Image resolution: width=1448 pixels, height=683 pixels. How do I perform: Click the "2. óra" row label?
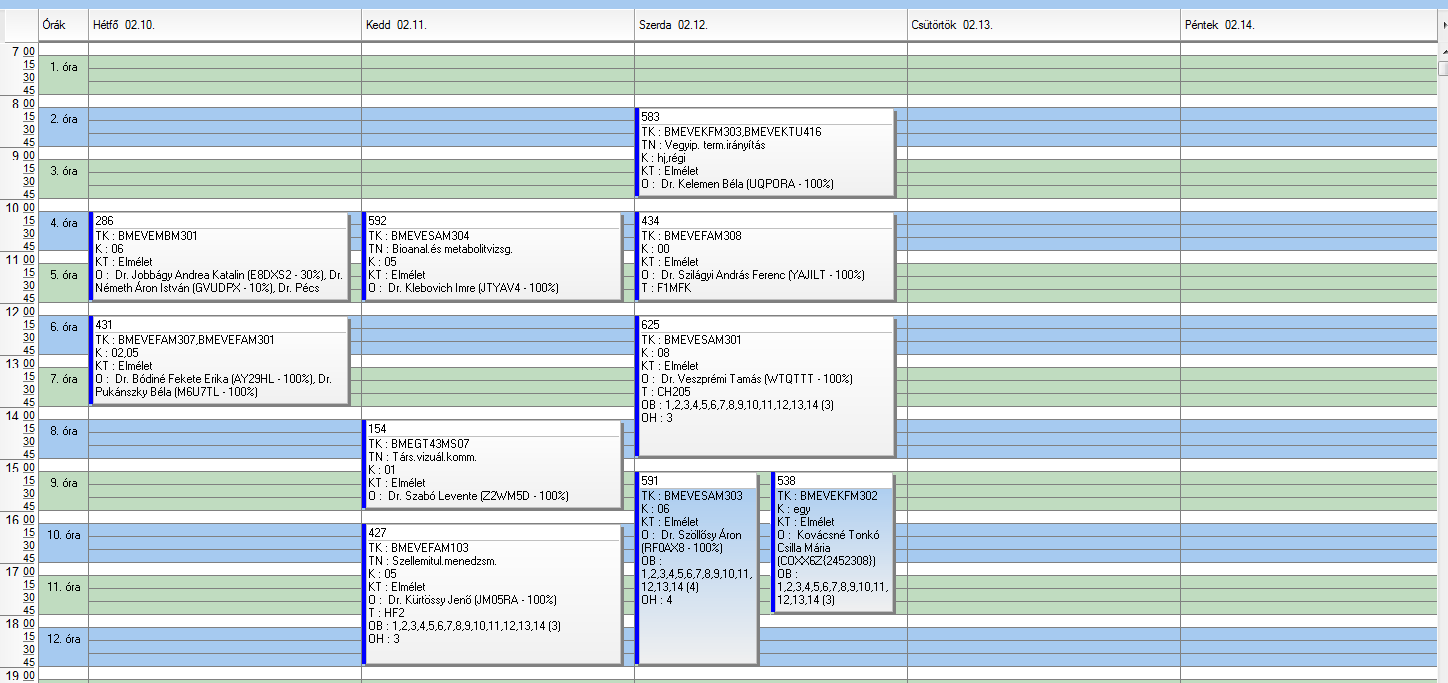click(64, 119)
